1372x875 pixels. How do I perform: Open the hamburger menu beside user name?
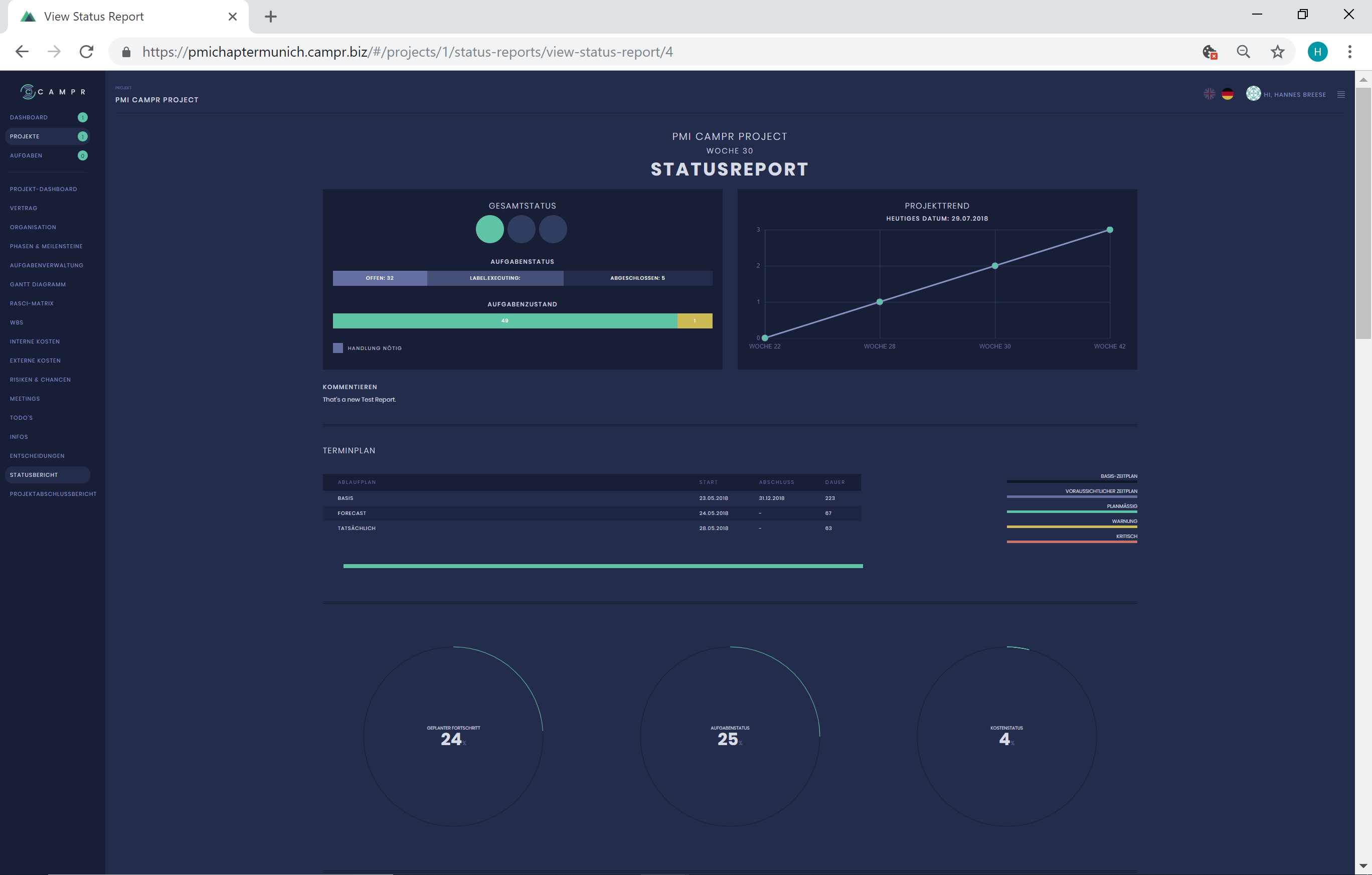coord(1341,95)
